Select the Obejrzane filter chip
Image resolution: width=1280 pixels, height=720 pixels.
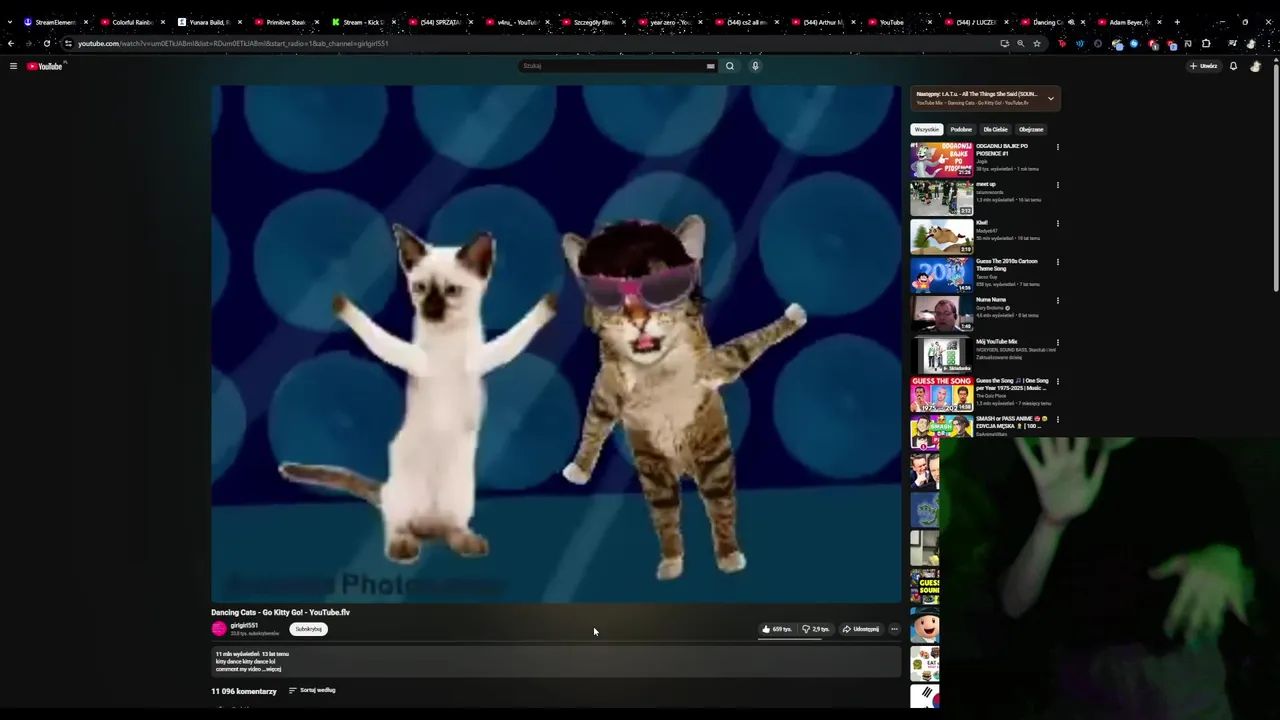point(1031,129)
